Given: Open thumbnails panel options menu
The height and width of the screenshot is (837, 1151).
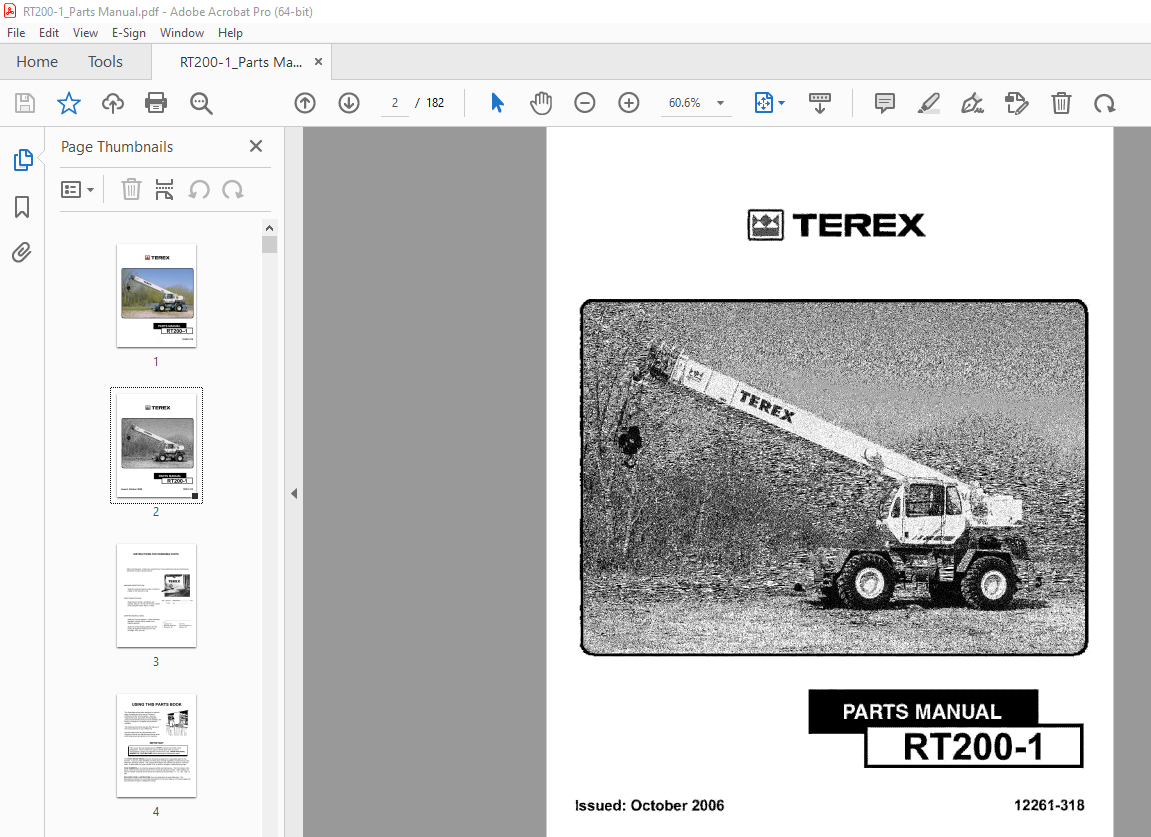Looking at the screenshot, I should coord(77,190).
